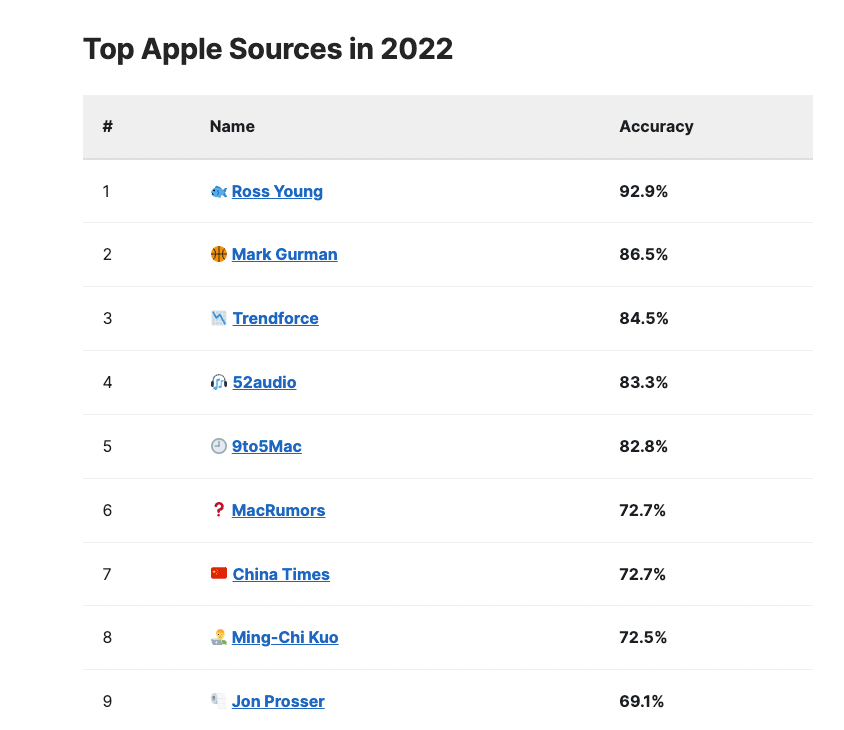Viewport: 844px width, 730px height.
Task: Click the paper roll emoji by Jon Prosser
Action: 219,701
